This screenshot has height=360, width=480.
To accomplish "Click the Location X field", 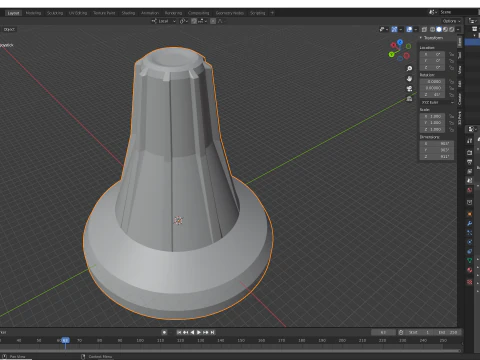I will pyautogui.click(x=432, y=54).
